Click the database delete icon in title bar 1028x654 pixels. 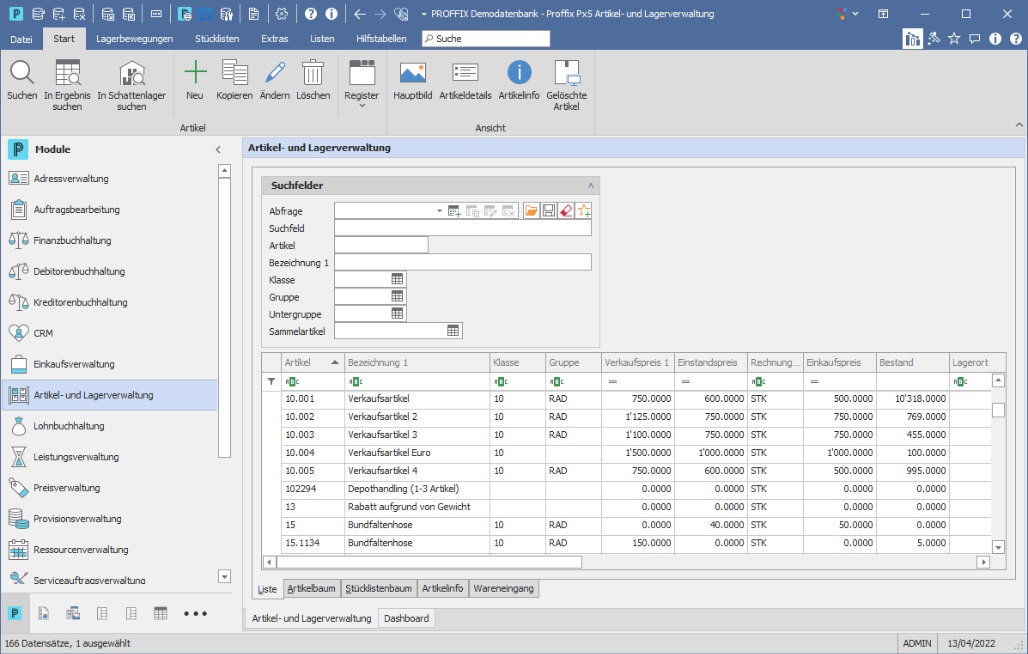pos(79,14)
